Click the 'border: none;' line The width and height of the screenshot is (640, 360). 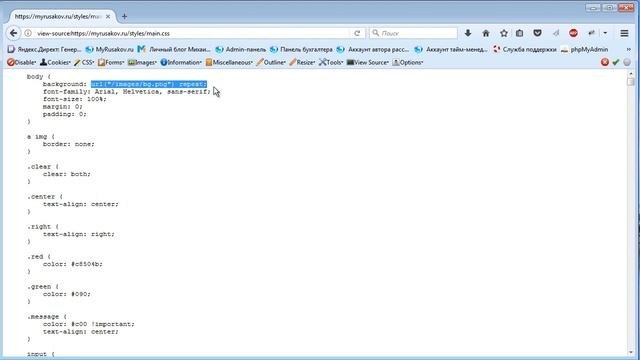69,144
